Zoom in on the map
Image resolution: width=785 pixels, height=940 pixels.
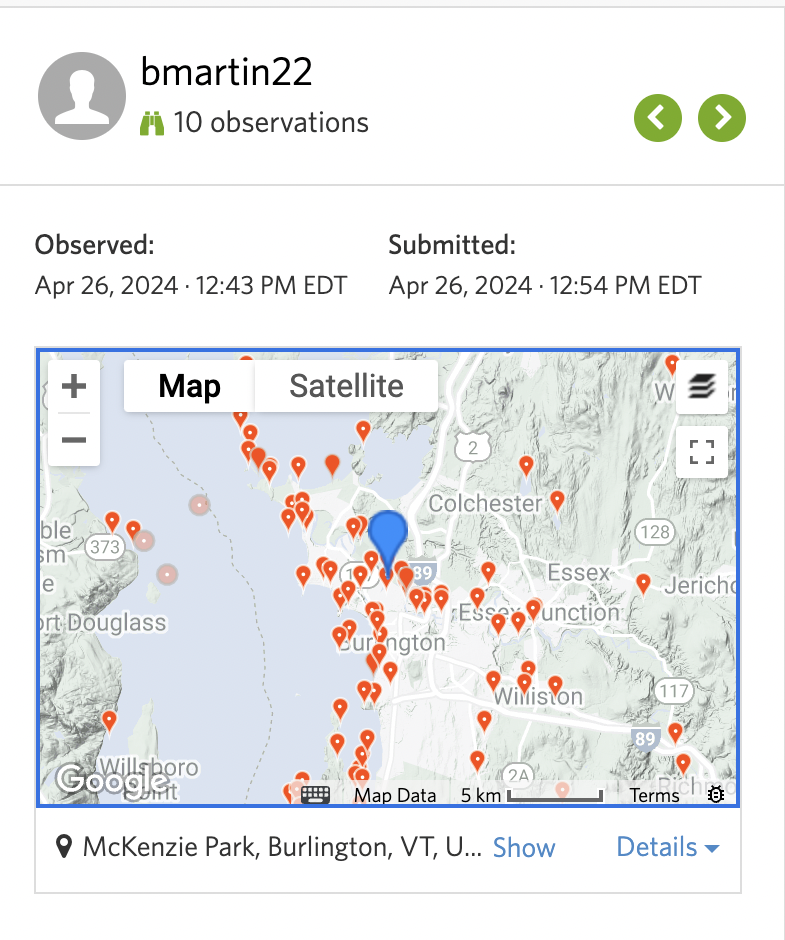(74, 387)
